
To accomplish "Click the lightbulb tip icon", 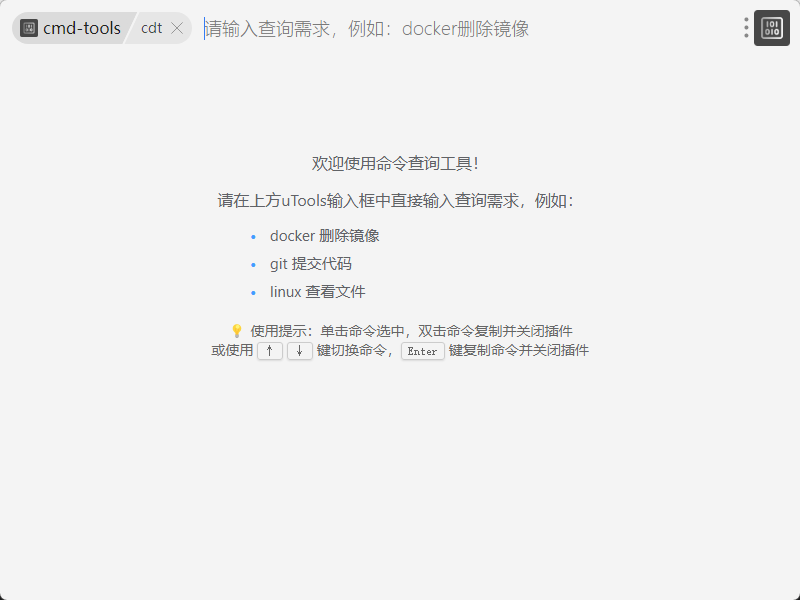I will point(237,330).
